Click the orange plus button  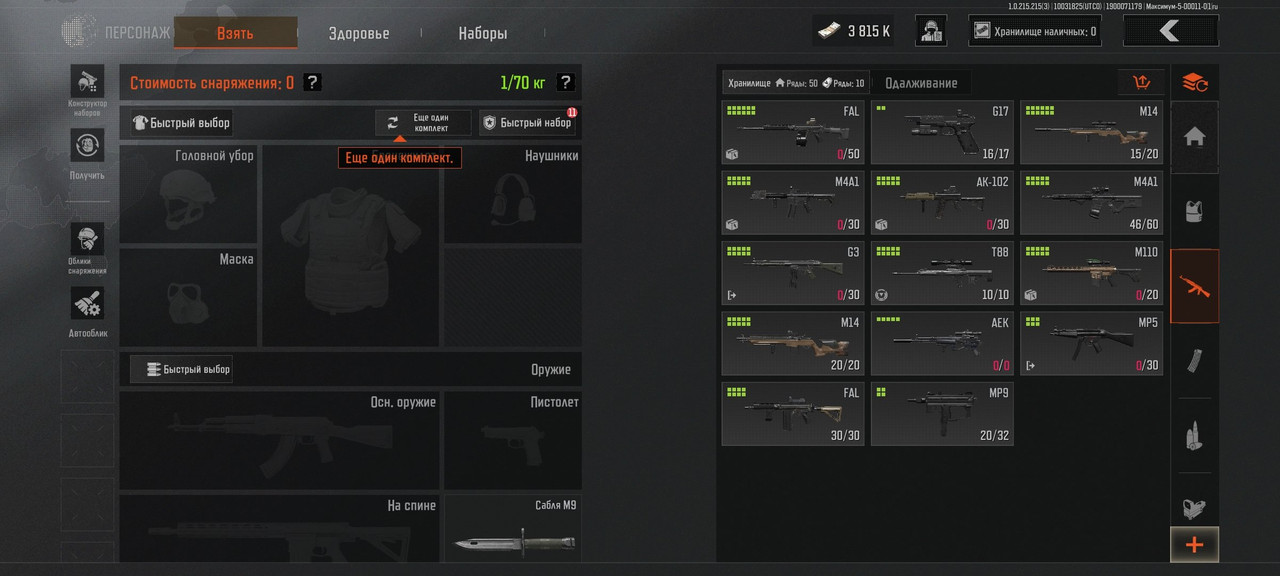pyautogui.click(x=1194, y=545)
